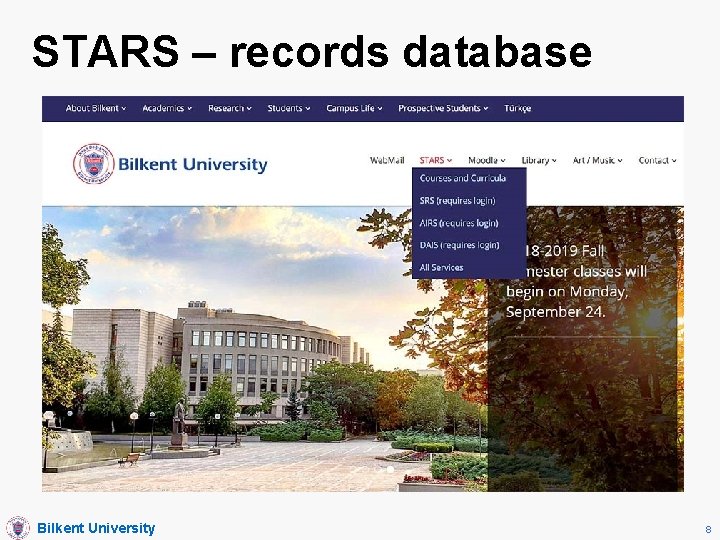Viewport: 720px width, 540px height.
Task: Open the About Bilkent dropdown menu
Action: [x=96, y=108]
